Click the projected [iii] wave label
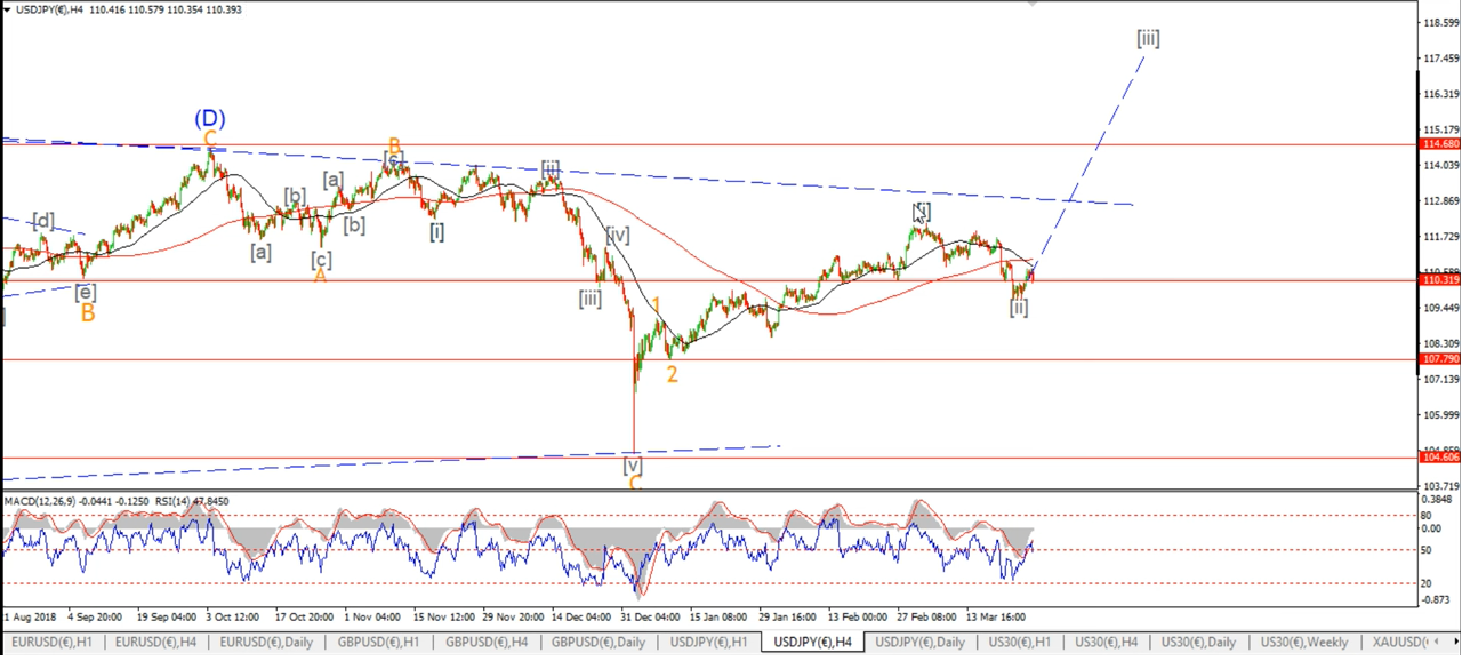 [1148, 39]
